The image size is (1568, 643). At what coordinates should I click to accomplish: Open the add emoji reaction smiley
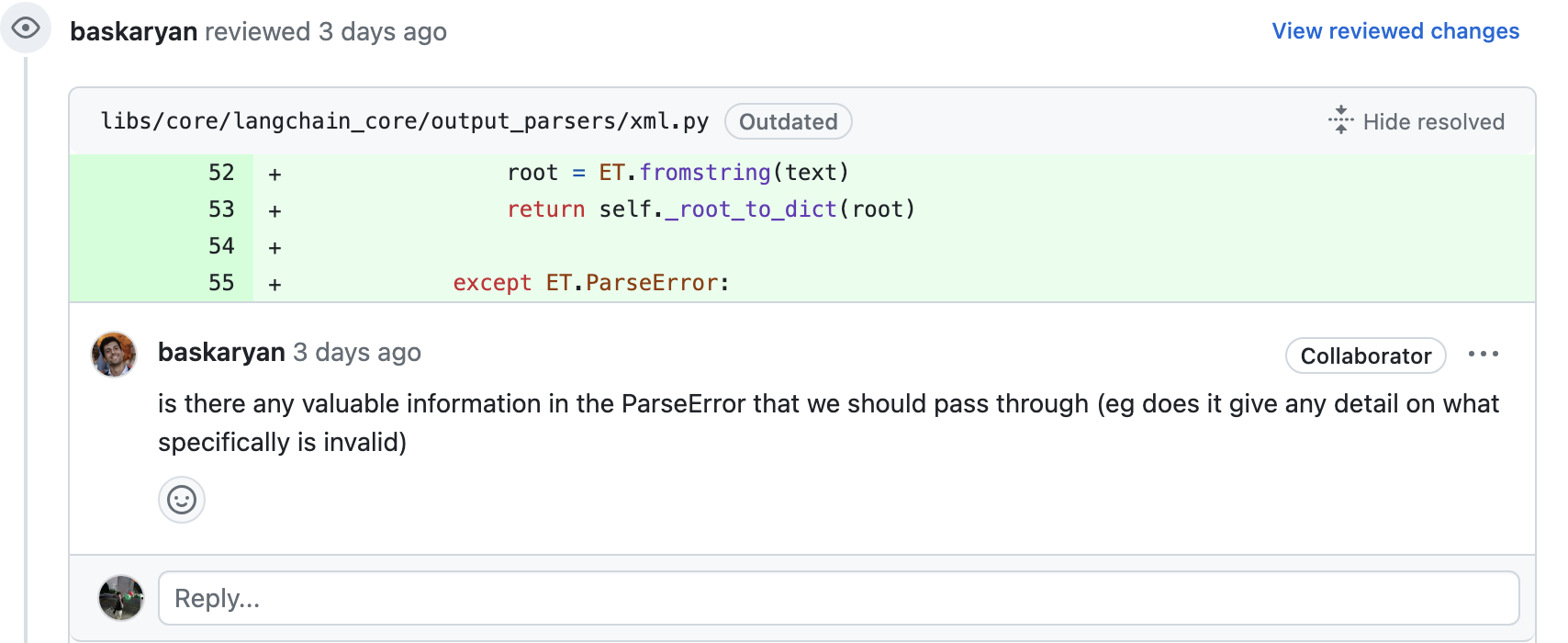point(182,500)
